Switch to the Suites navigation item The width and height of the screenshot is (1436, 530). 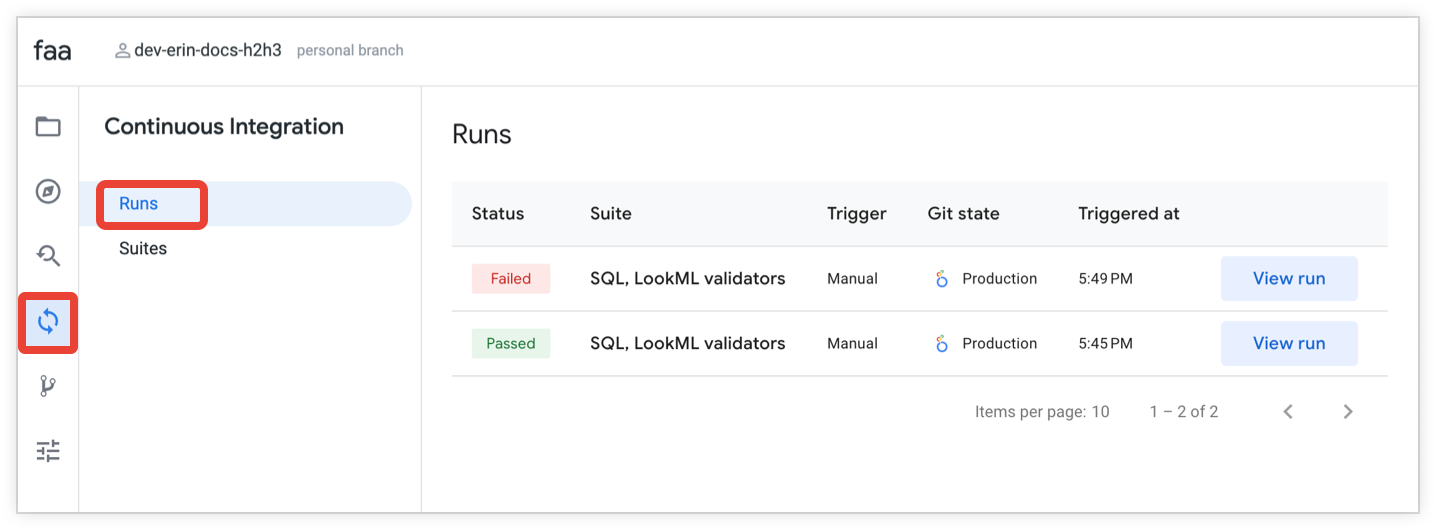point(143,248)
